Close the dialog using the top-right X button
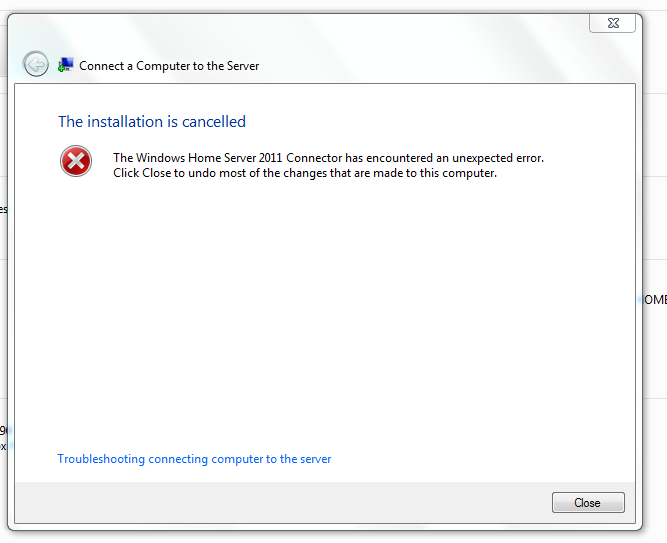Image resolution: width=667 pixels, height=543 pixels. coord(612,23)
